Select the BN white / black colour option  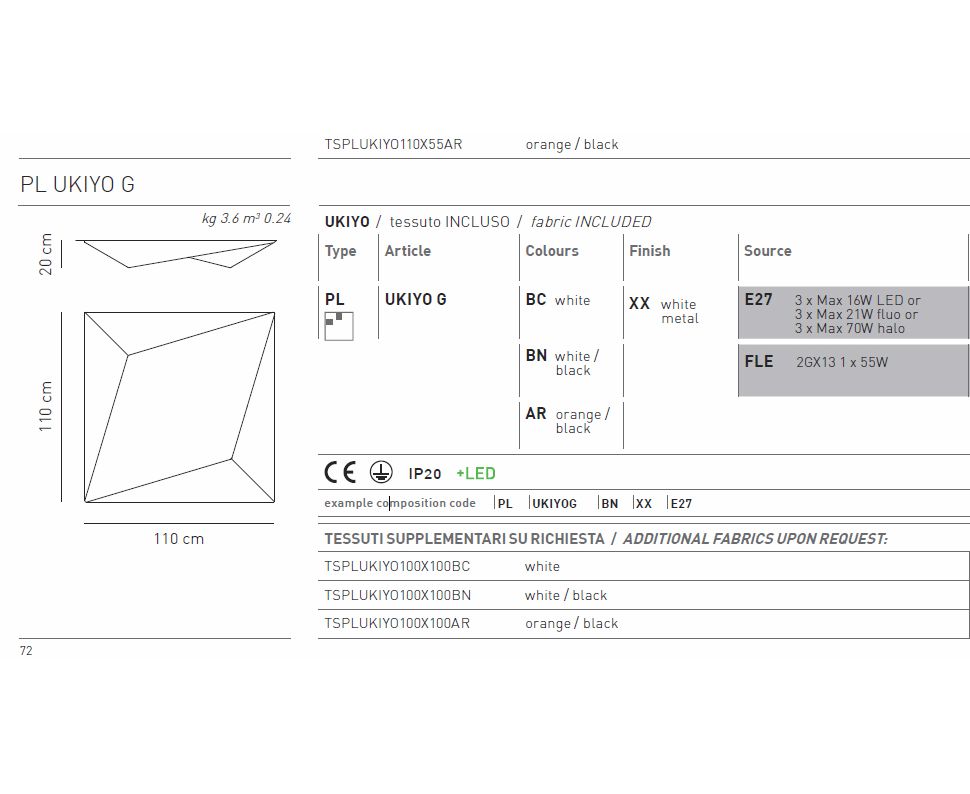563,362
